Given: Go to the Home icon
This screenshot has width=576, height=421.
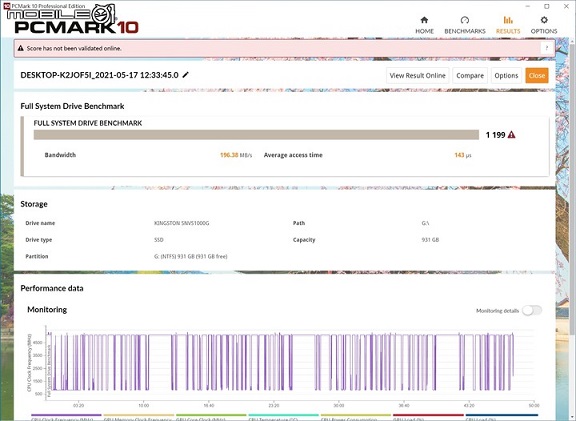Looking at the screenshot, I should 424,20.
